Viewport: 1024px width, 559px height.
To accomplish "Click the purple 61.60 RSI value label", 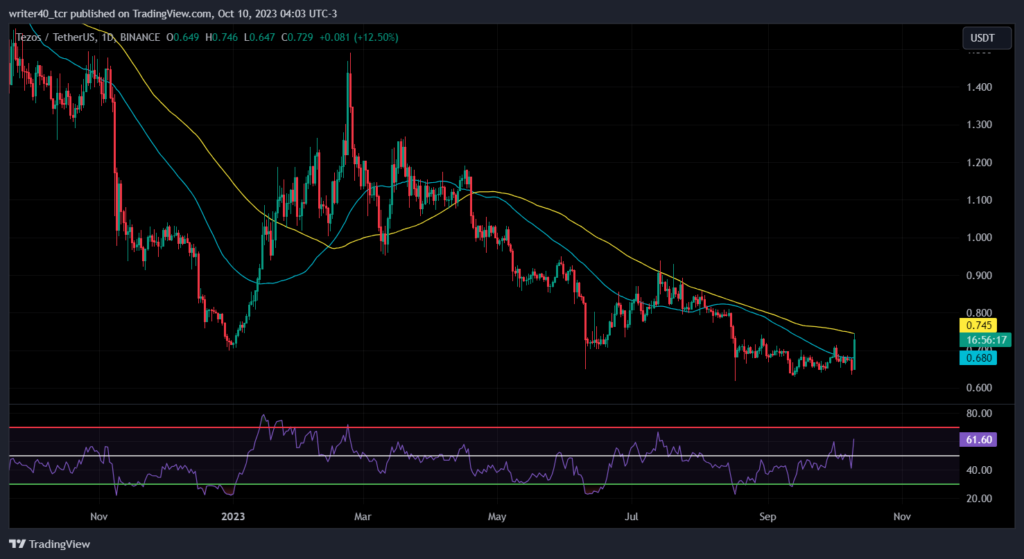I will click(978, 439).
